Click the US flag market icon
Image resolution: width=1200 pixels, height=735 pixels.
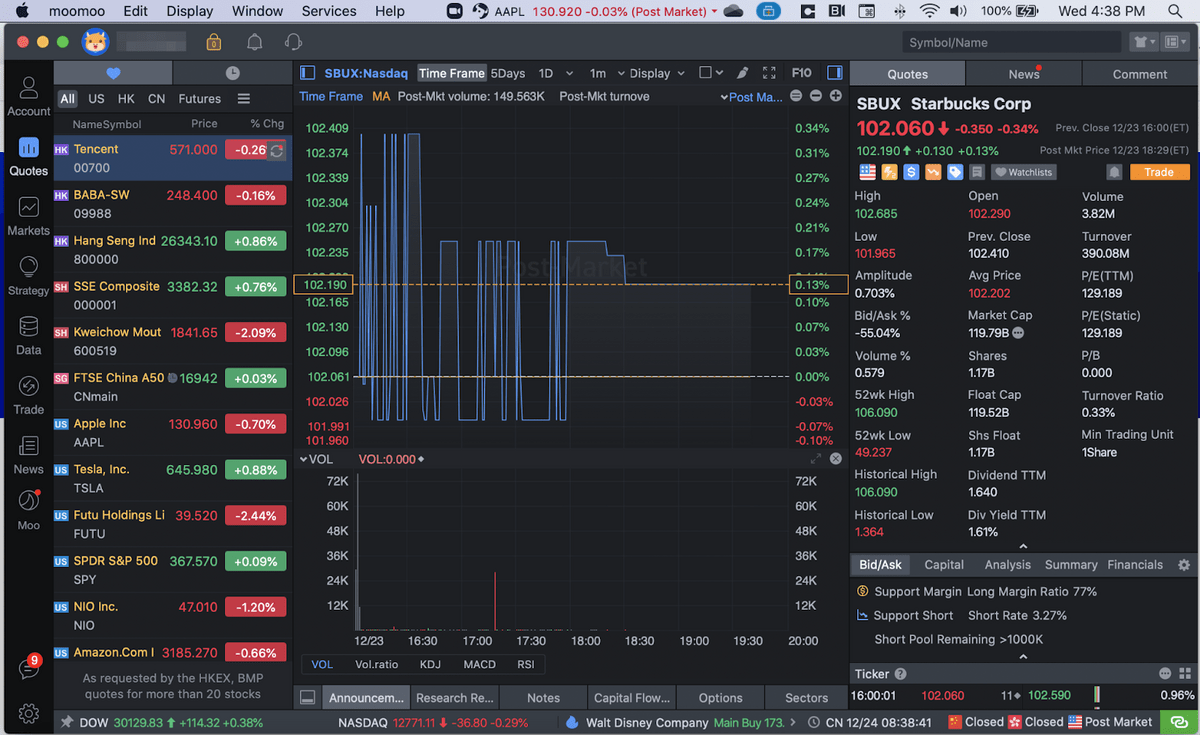867,172
